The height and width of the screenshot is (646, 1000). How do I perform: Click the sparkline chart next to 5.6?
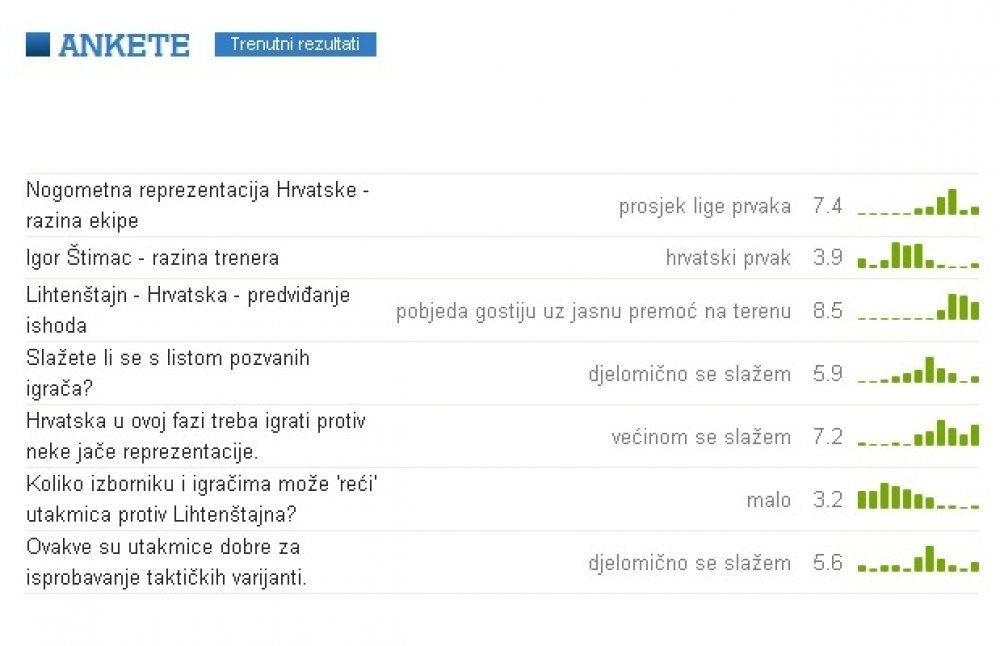(x=918, y=559)
